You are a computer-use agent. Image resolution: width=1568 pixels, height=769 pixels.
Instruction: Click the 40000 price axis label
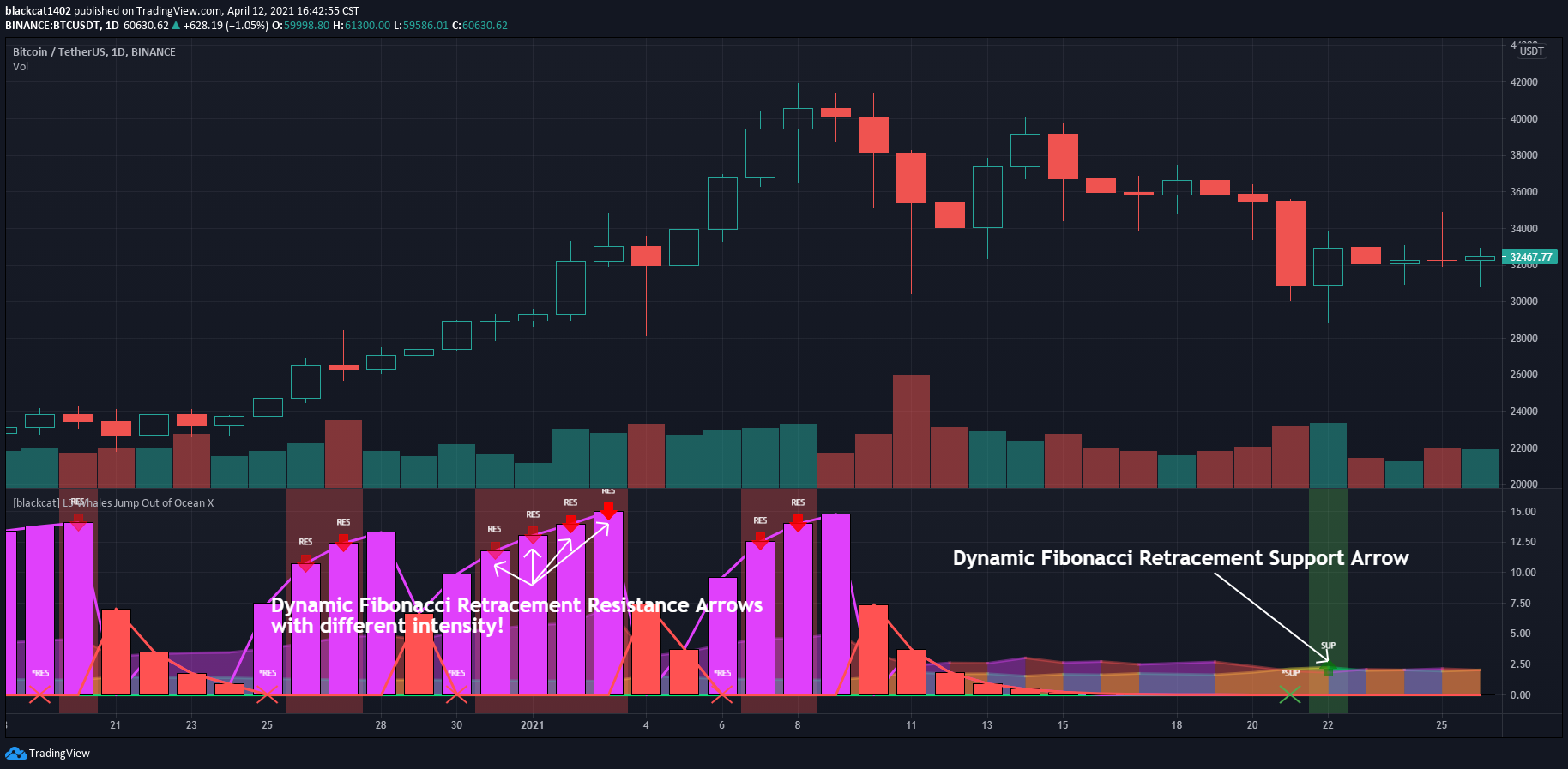(1524, 119)
